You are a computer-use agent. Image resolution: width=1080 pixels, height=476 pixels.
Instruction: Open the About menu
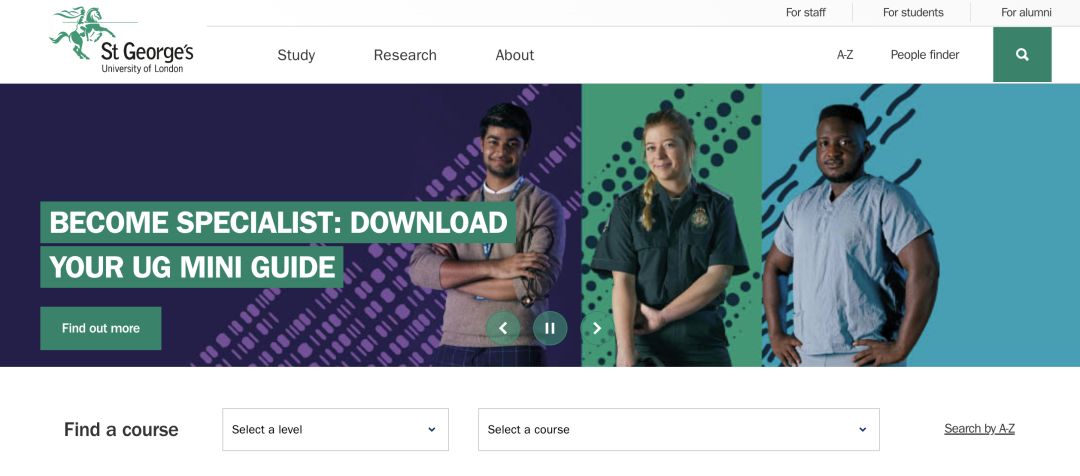point(515,55)
